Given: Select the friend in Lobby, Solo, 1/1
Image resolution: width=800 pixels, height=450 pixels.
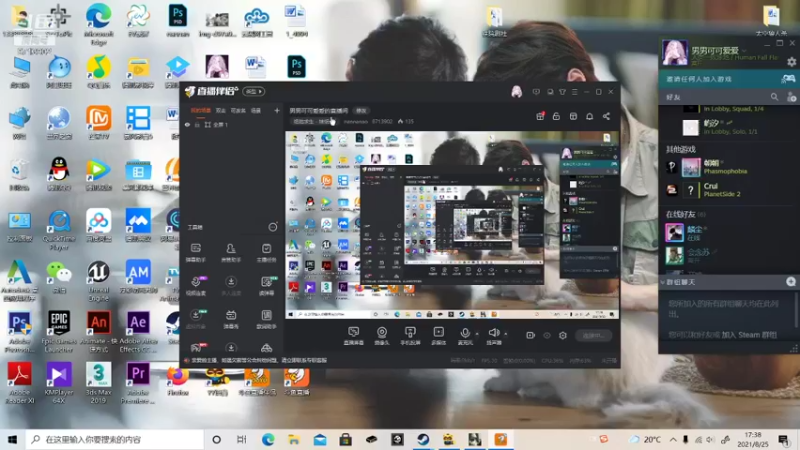Looking at the screenshot, I should pyautogui.click(x=730, y=127).
